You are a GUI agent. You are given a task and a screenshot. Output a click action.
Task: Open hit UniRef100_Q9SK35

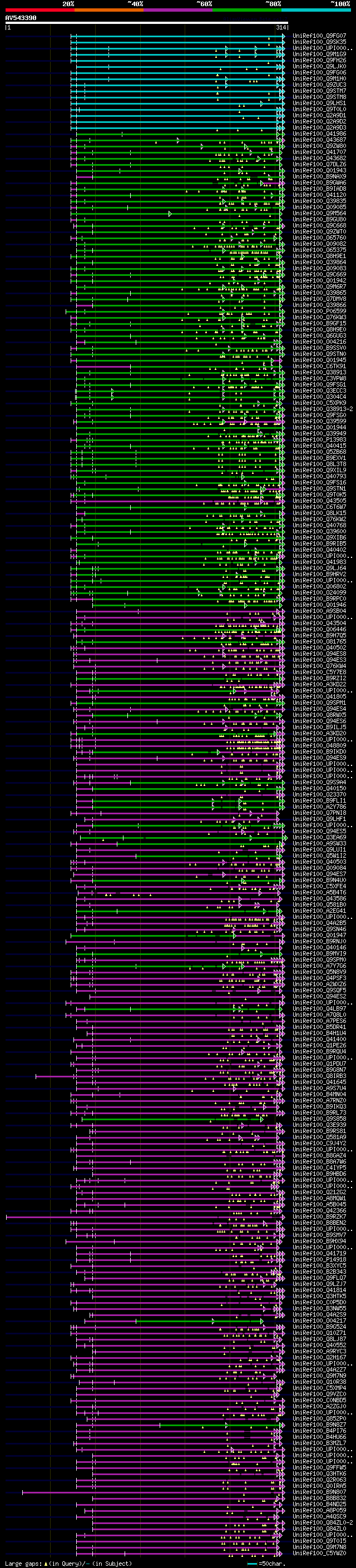(x=319, y=42)
